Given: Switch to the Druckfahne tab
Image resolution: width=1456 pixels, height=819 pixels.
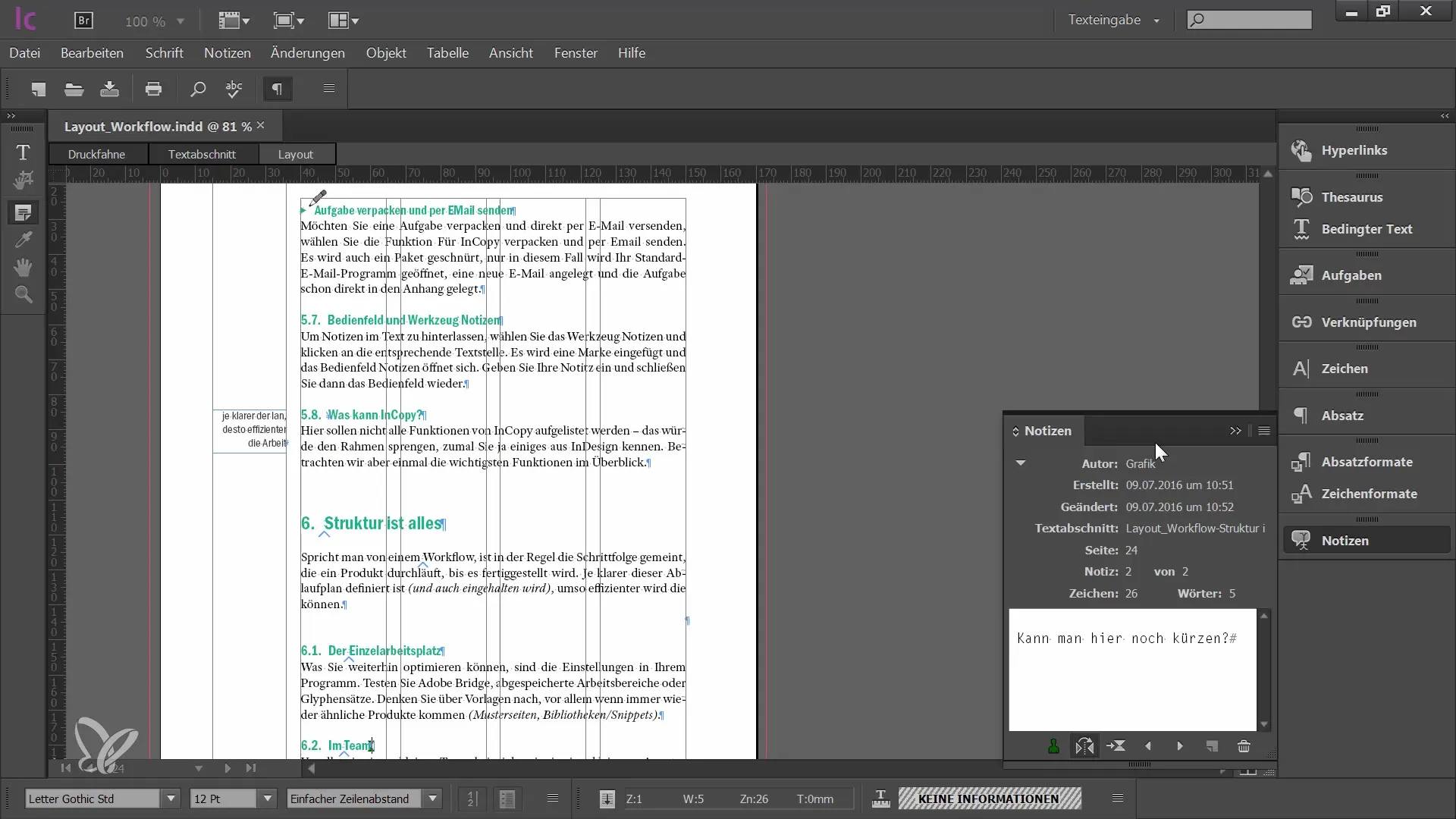Looking at the screenshot, I should point(96,153).
